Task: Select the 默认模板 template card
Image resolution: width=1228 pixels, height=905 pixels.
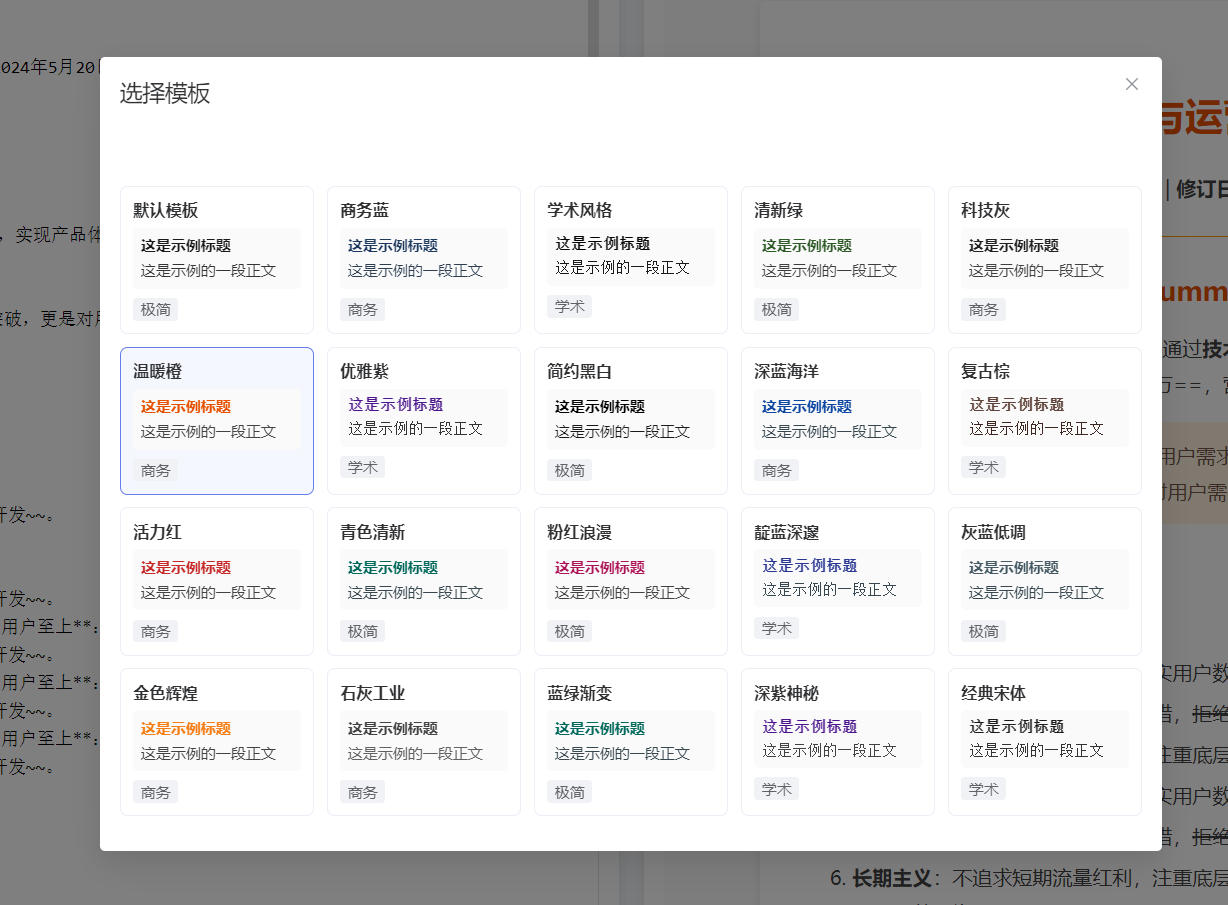Action: pyautogui.click(x=217, y=260)
